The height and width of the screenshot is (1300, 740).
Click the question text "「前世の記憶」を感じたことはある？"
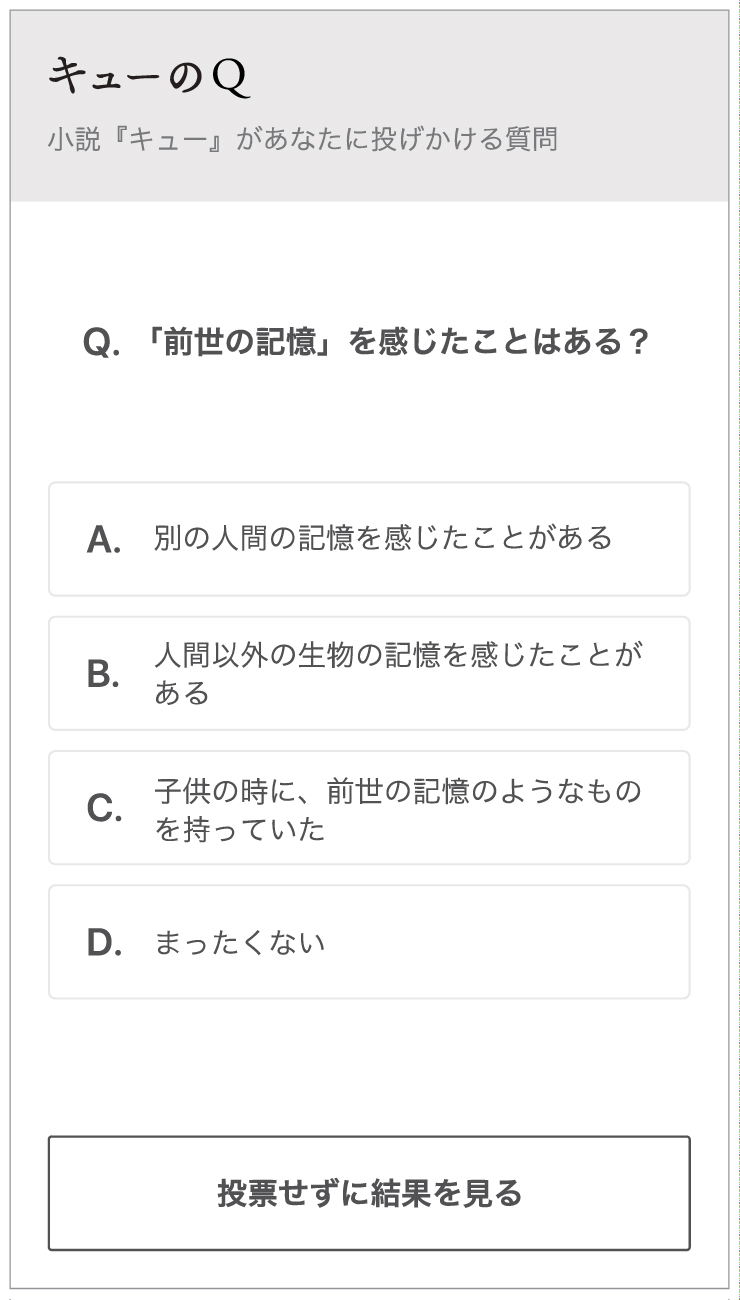pyautogui.click(x=396, y=343)
